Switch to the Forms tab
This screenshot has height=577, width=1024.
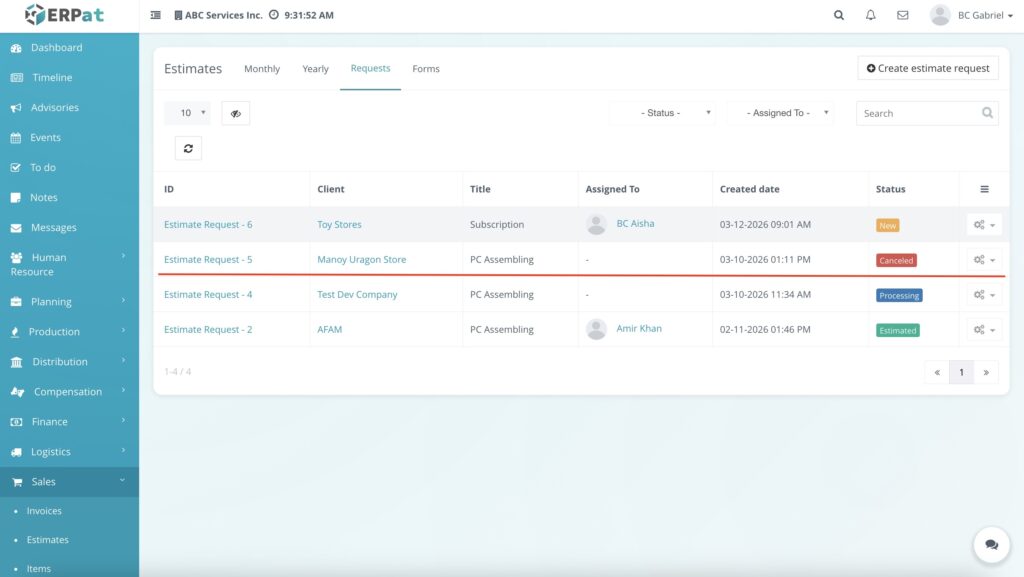pos(426,69)
